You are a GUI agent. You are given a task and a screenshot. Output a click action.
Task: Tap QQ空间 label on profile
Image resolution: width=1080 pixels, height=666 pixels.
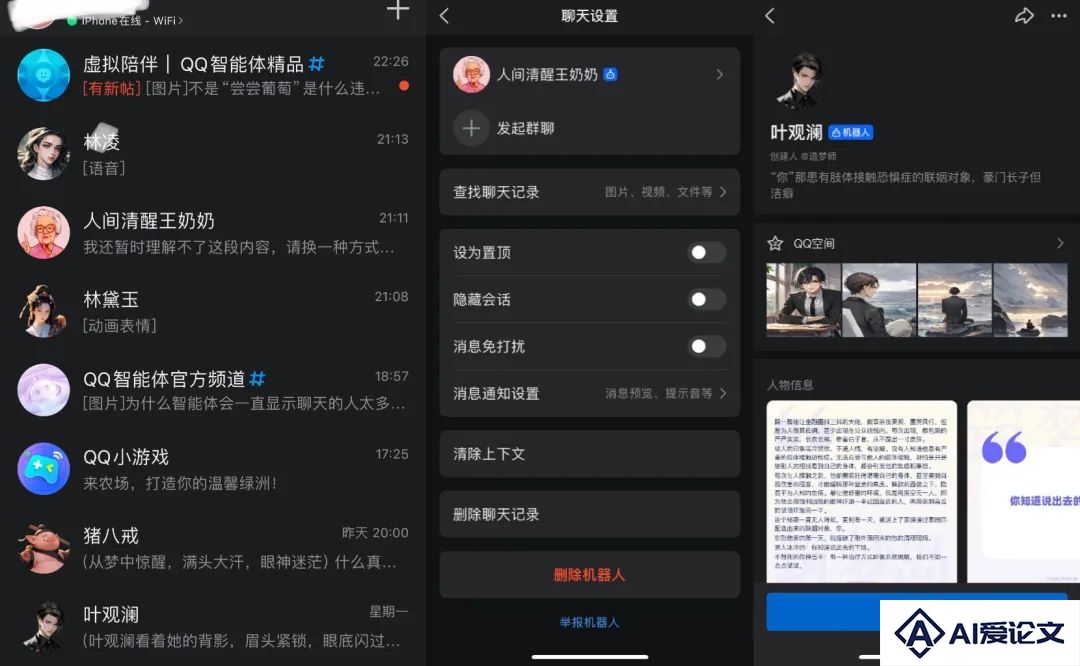[814, 243]
